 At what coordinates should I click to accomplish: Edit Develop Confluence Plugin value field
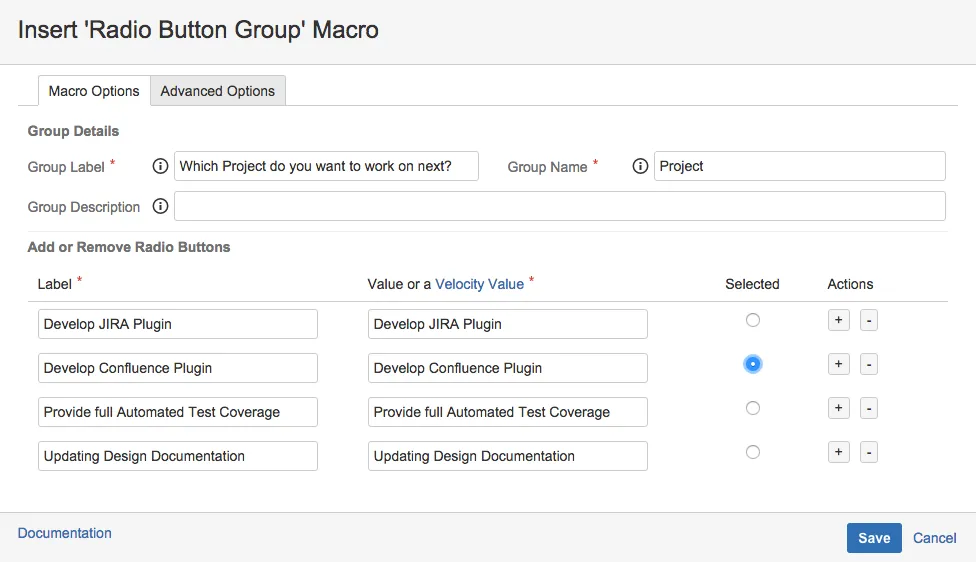[x=507, y=368]
